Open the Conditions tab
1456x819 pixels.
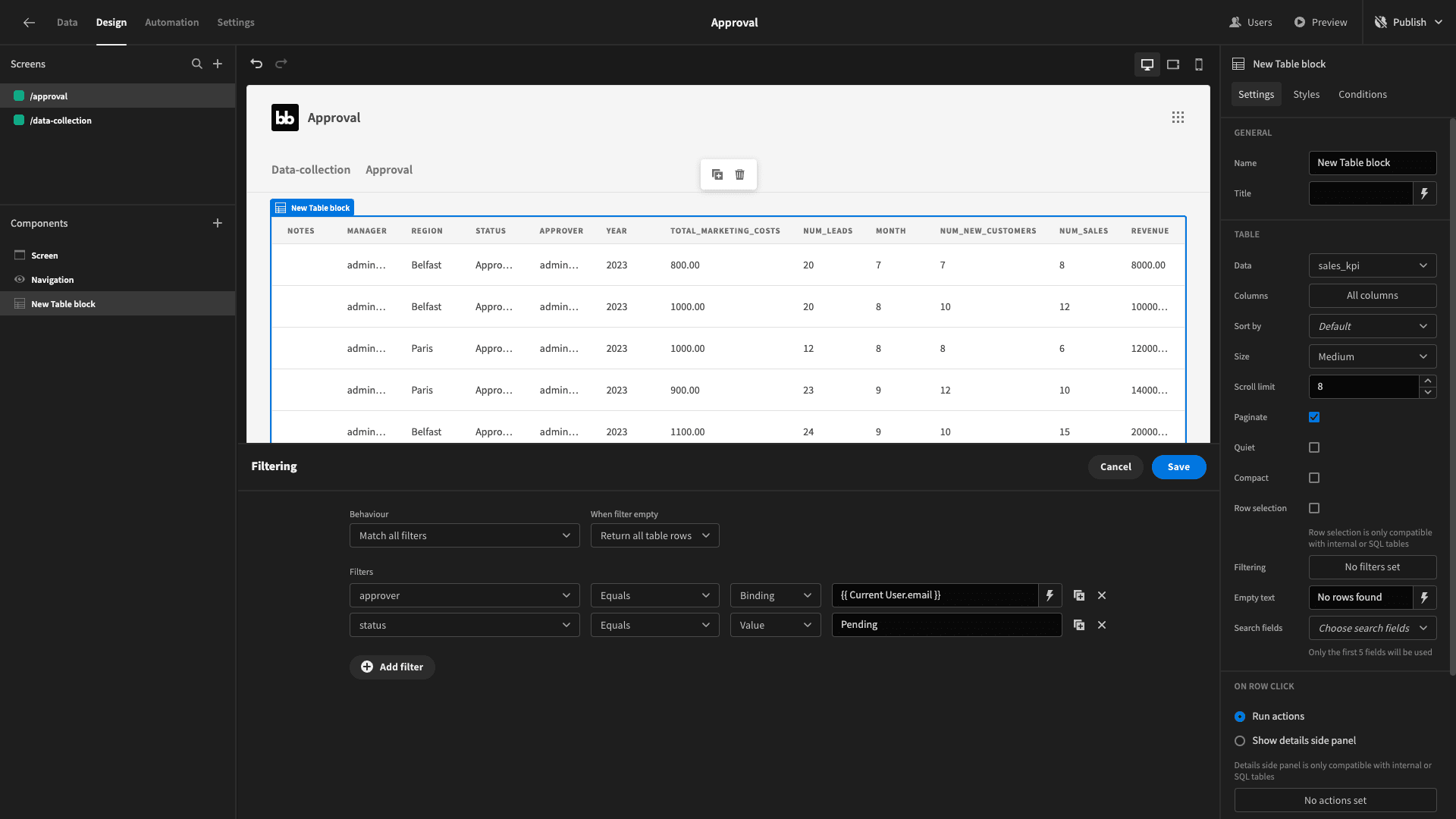[x=1363, y=95]
